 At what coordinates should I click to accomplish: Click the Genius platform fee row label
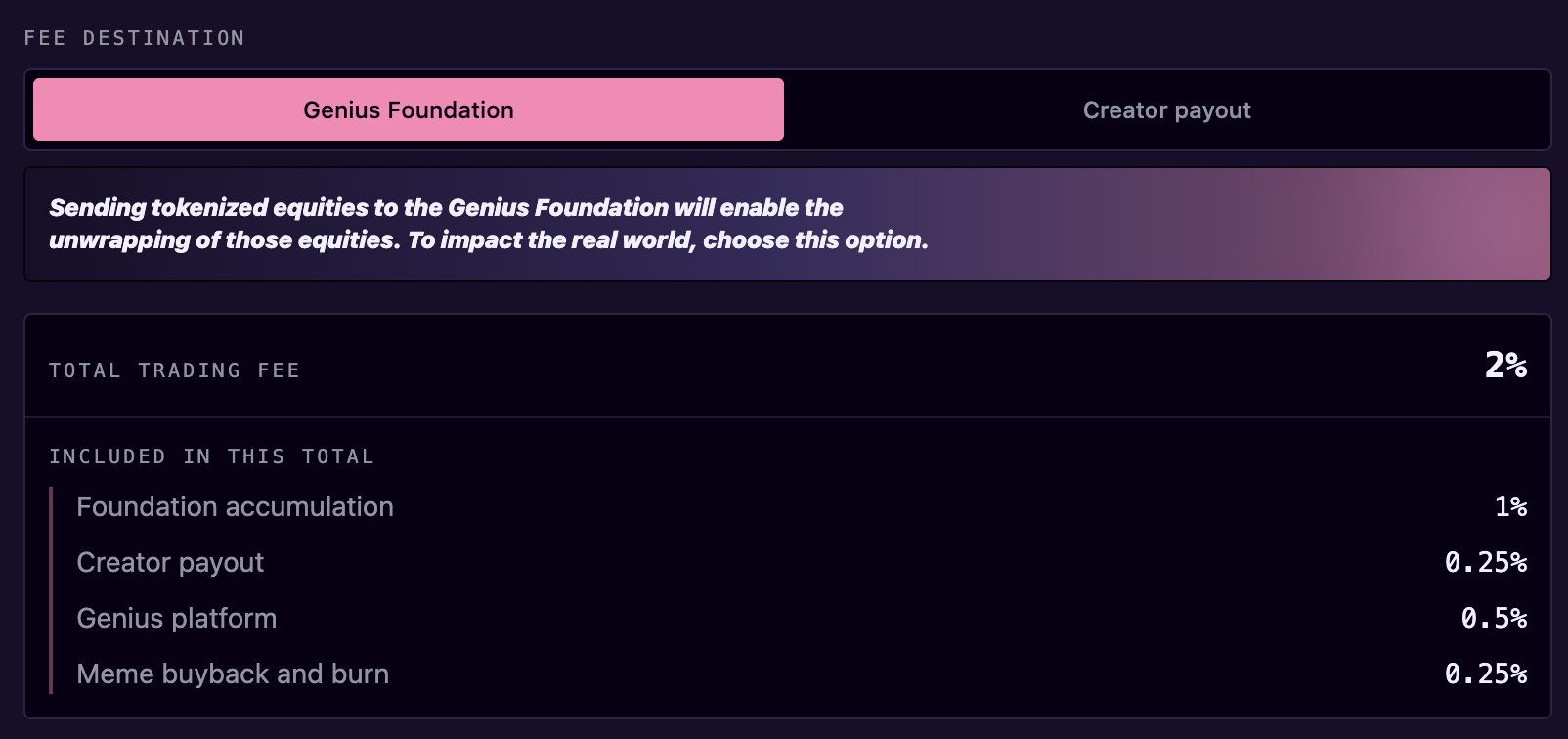tap(177, 618)
